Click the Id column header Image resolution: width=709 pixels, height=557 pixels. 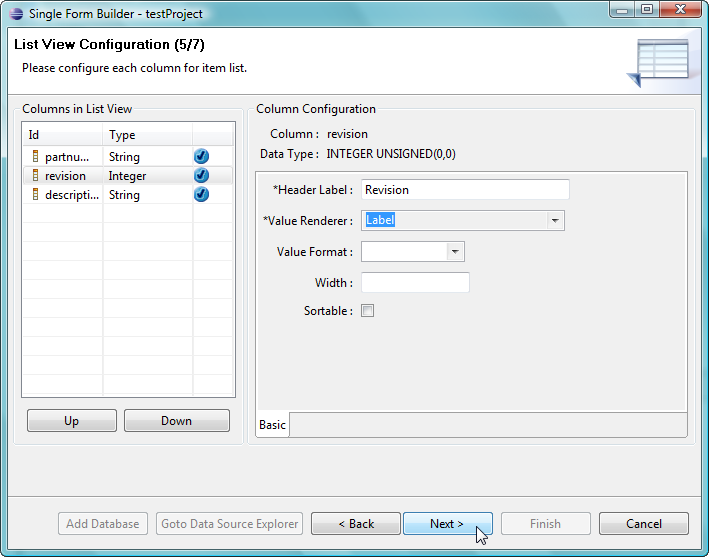34,135
